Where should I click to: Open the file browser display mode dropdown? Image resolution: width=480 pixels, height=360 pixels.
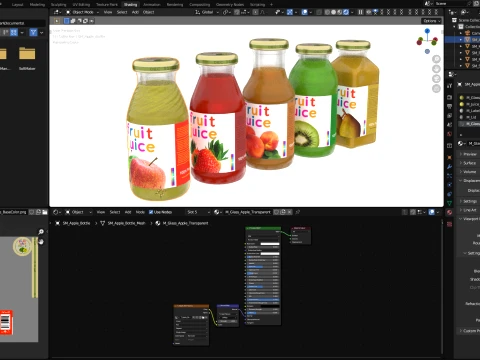click(x=22, y=32)
